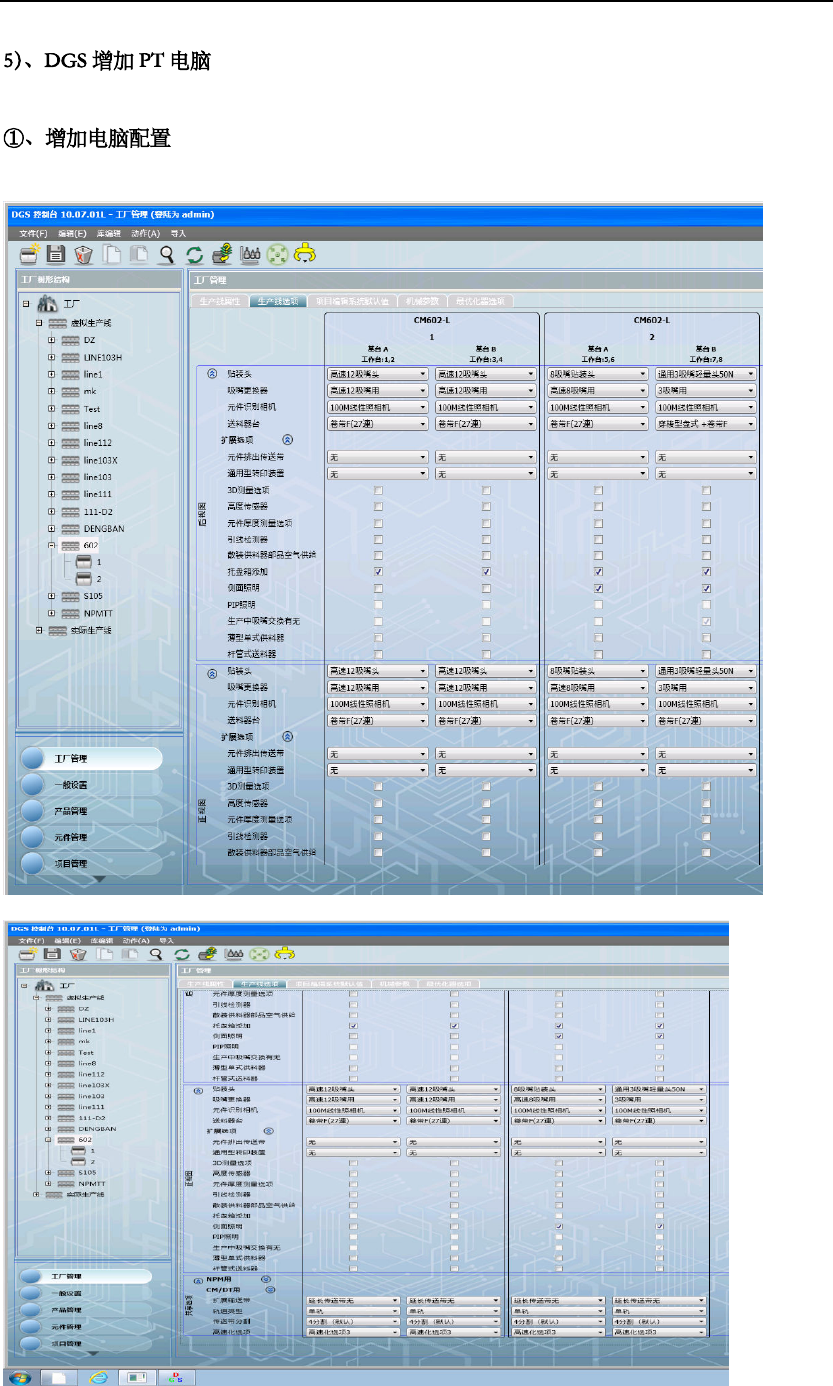Check PIP照明 for 工作台1,2 in upper window
The height and width of the screenshot is (1386, 833).
tap(378, 604)
